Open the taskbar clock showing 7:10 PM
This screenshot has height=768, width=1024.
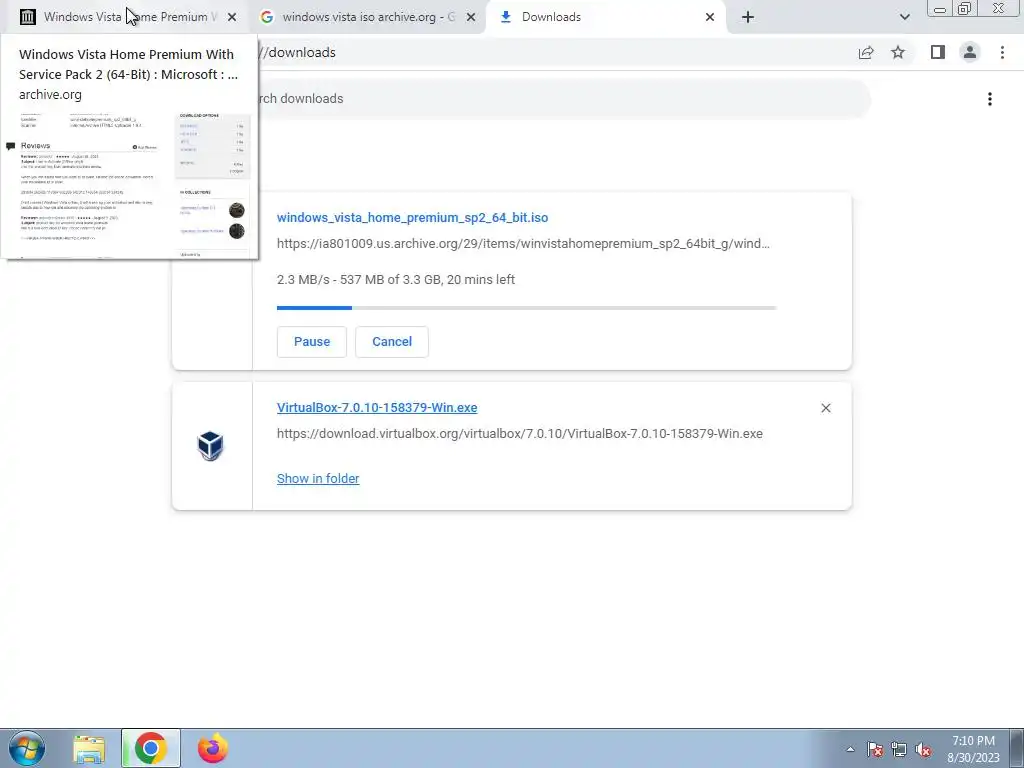(973, 749)
